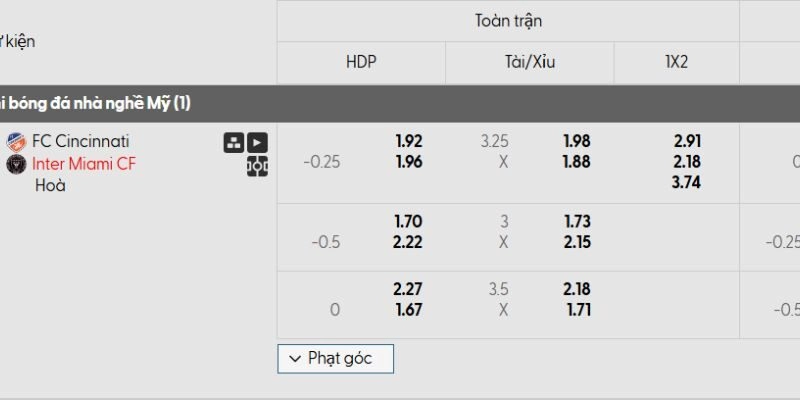This screenshot has height=400, width=800.
Task: Pick 1X2 draw odds 3.74
Action: (687, 182)
